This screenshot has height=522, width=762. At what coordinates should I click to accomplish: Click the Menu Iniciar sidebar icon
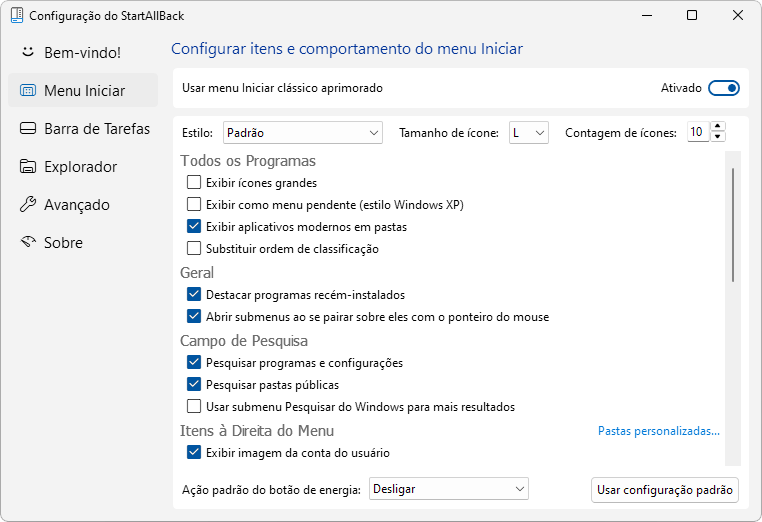(x=28, y=90)
